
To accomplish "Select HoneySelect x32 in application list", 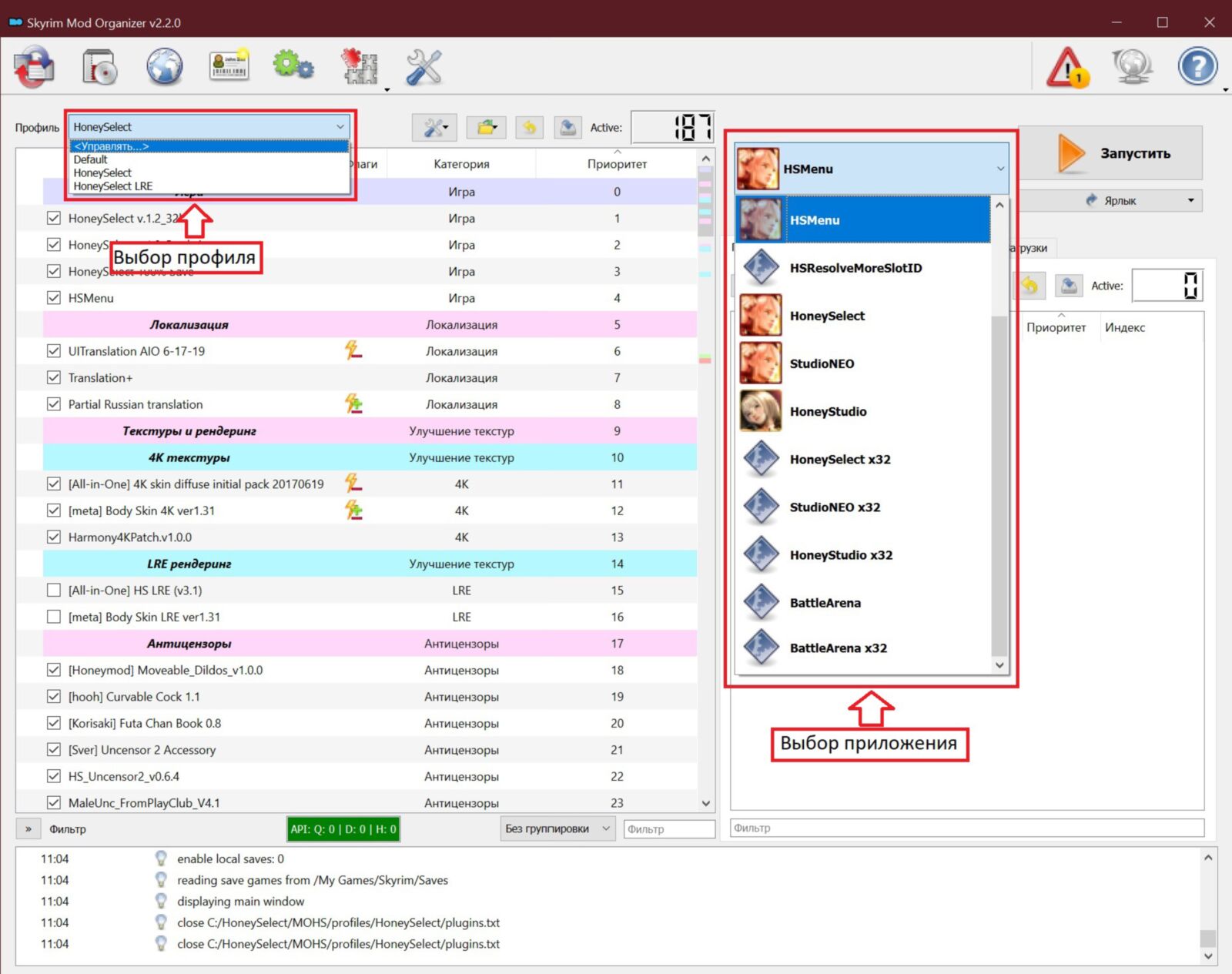I will pyautogui.click(x=862, y=460).
